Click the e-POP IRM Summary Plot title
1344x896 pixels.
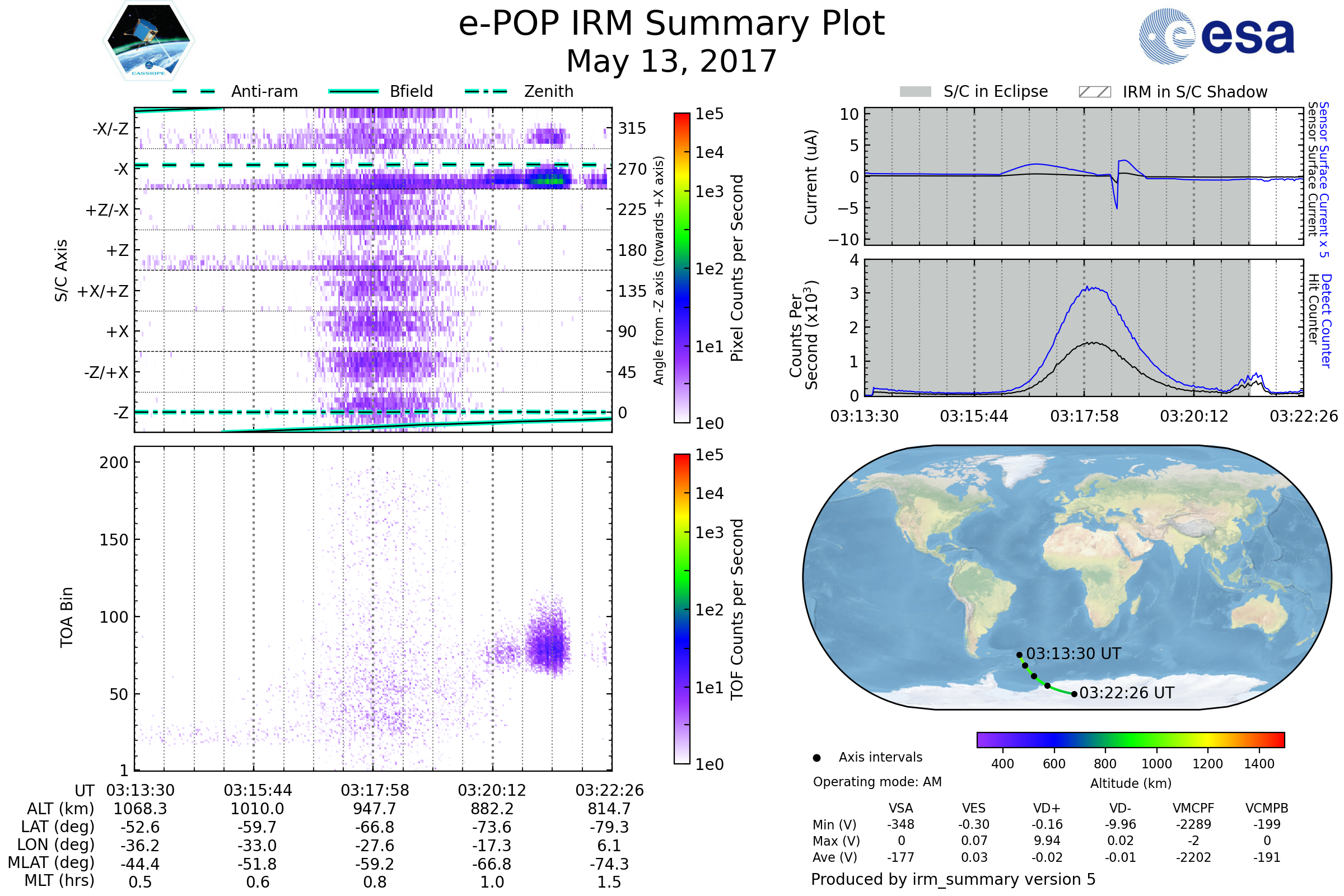click(x=671, y=24)
